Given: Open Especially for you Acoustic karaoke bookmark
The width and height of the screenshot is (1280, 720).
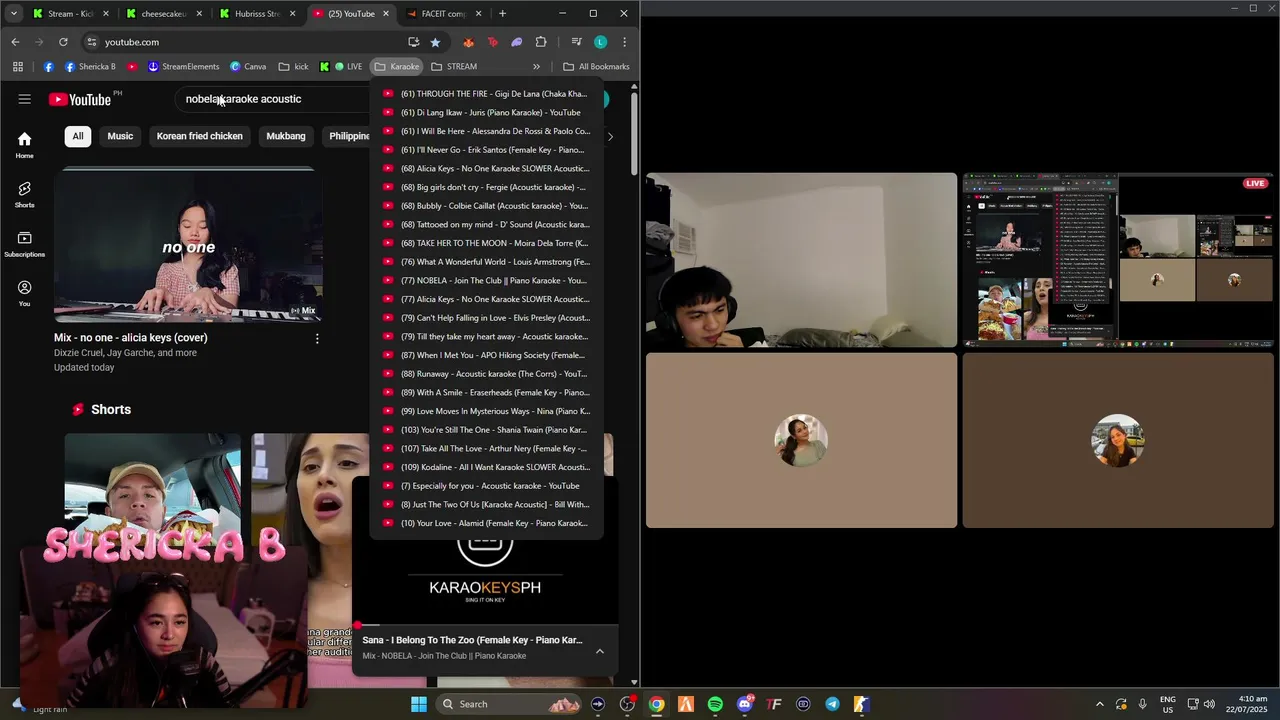Looking at the screenshot, I should (x=487, y=486).
